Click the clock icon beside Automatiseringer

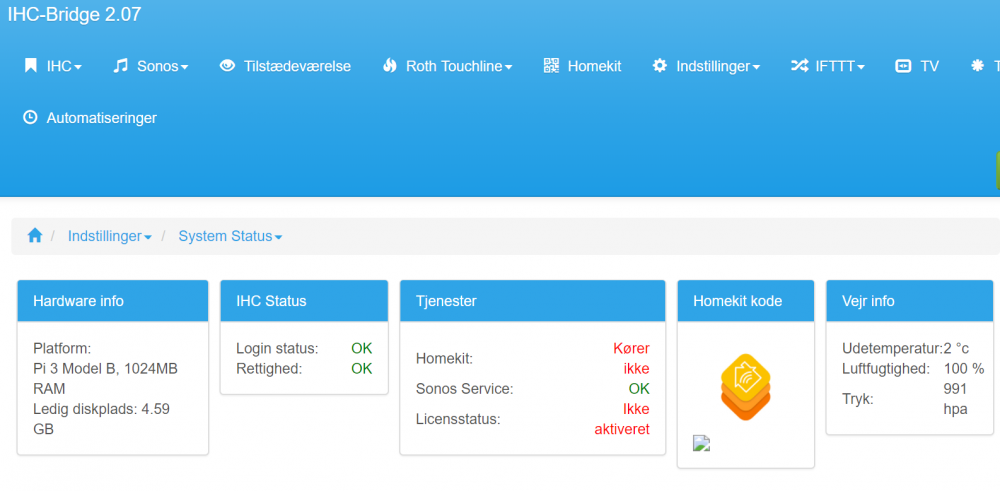click(x=30, y=118)
